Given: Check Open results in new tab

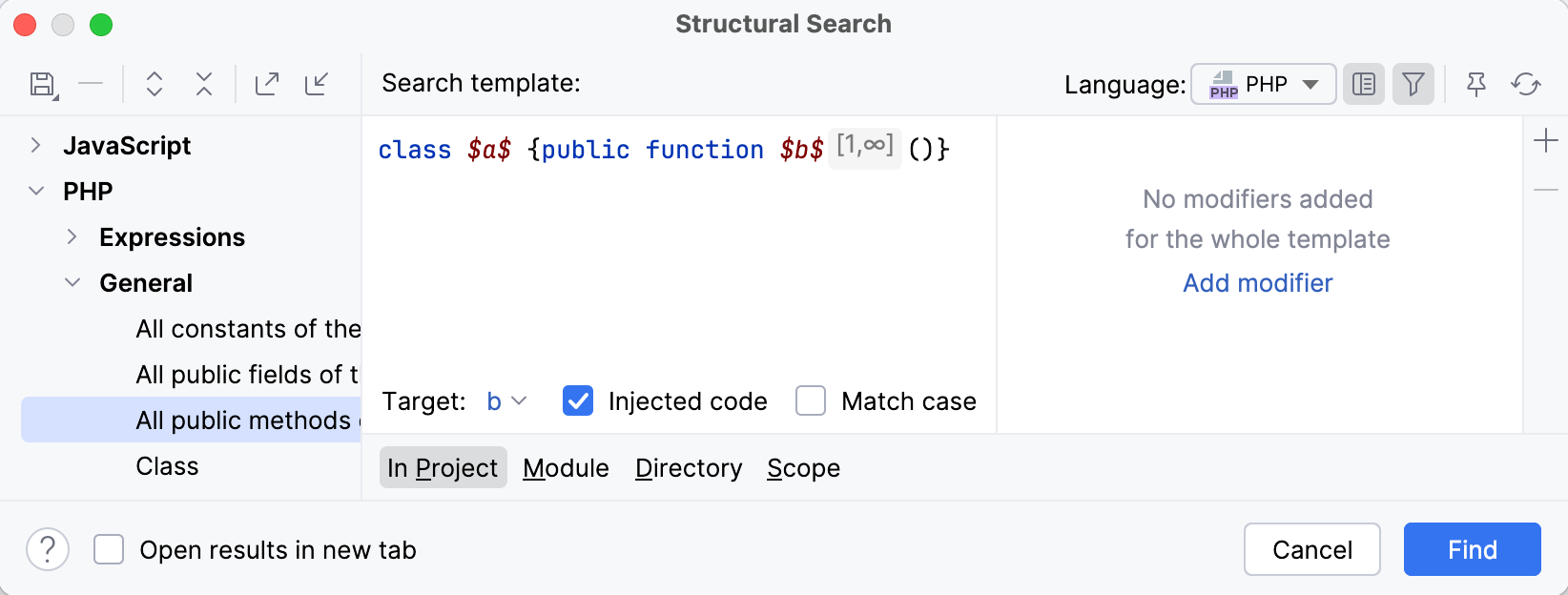Looking at the screenshot, I should (x=109, y=550).
